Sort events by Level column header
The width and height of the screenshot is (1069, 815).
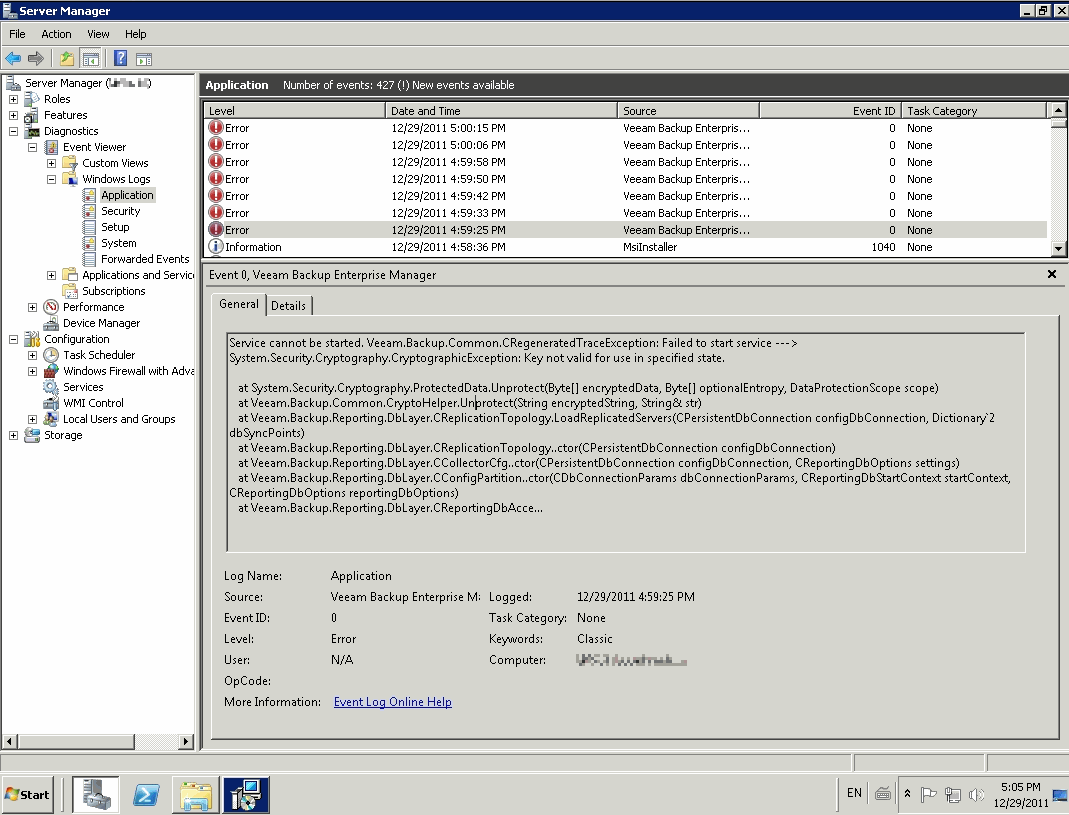coord(295,110)
